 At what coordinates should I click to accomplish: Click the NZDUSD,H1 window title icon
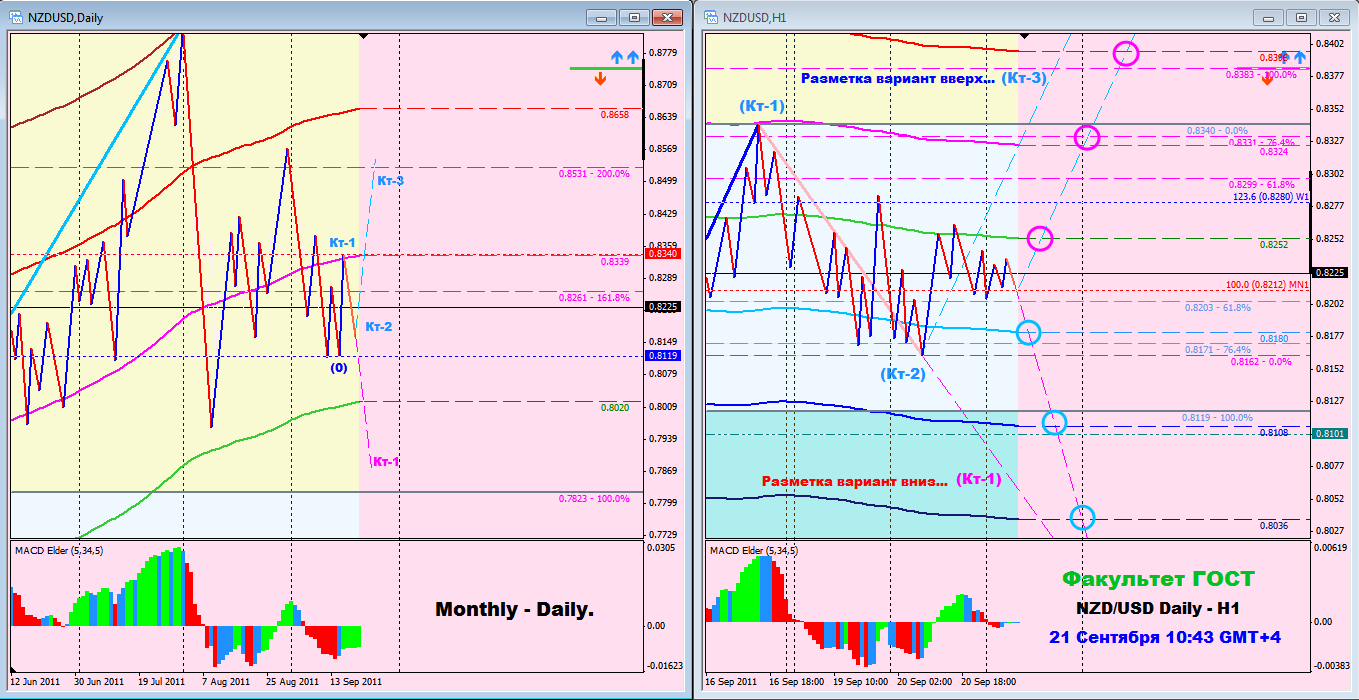pyautogui.click(x=711, y=17)
